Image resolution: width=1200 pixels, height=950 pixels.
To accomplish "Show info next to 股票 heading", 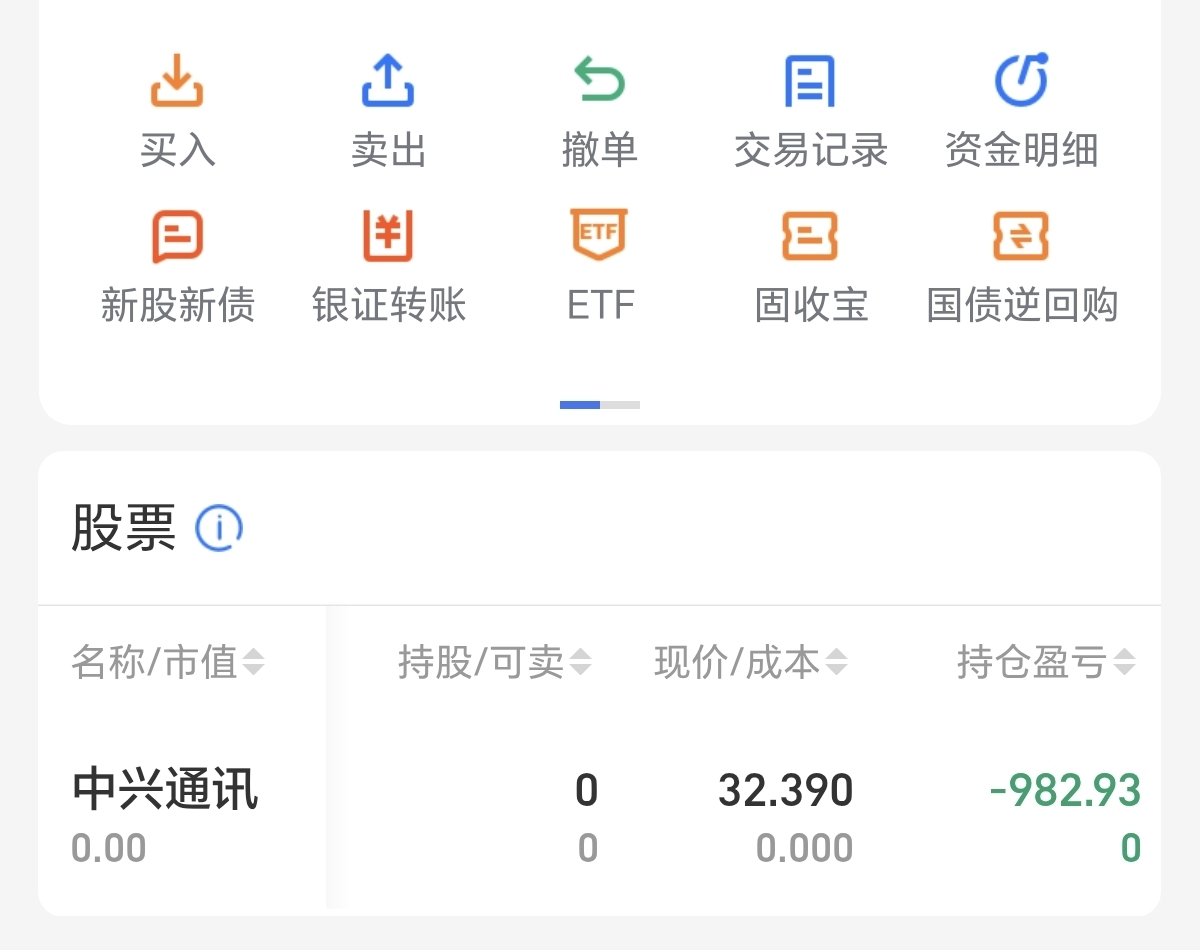I will tap(219, 528).
